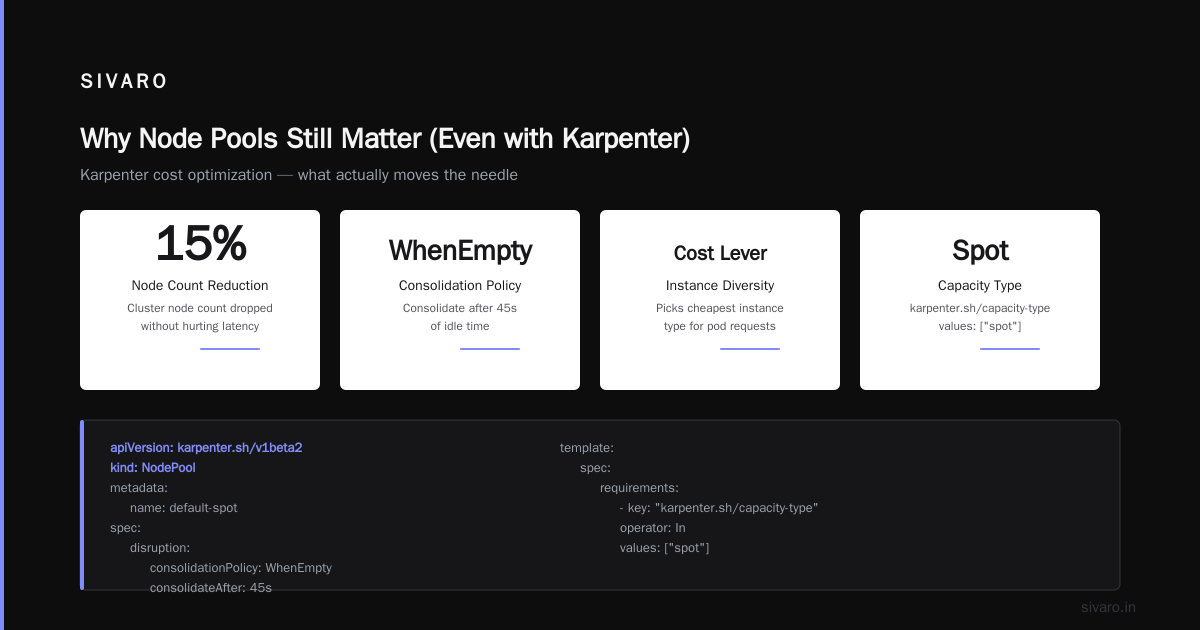Click the apiVersion: karpenter.sh/v1beta2 line

[206, 448]
